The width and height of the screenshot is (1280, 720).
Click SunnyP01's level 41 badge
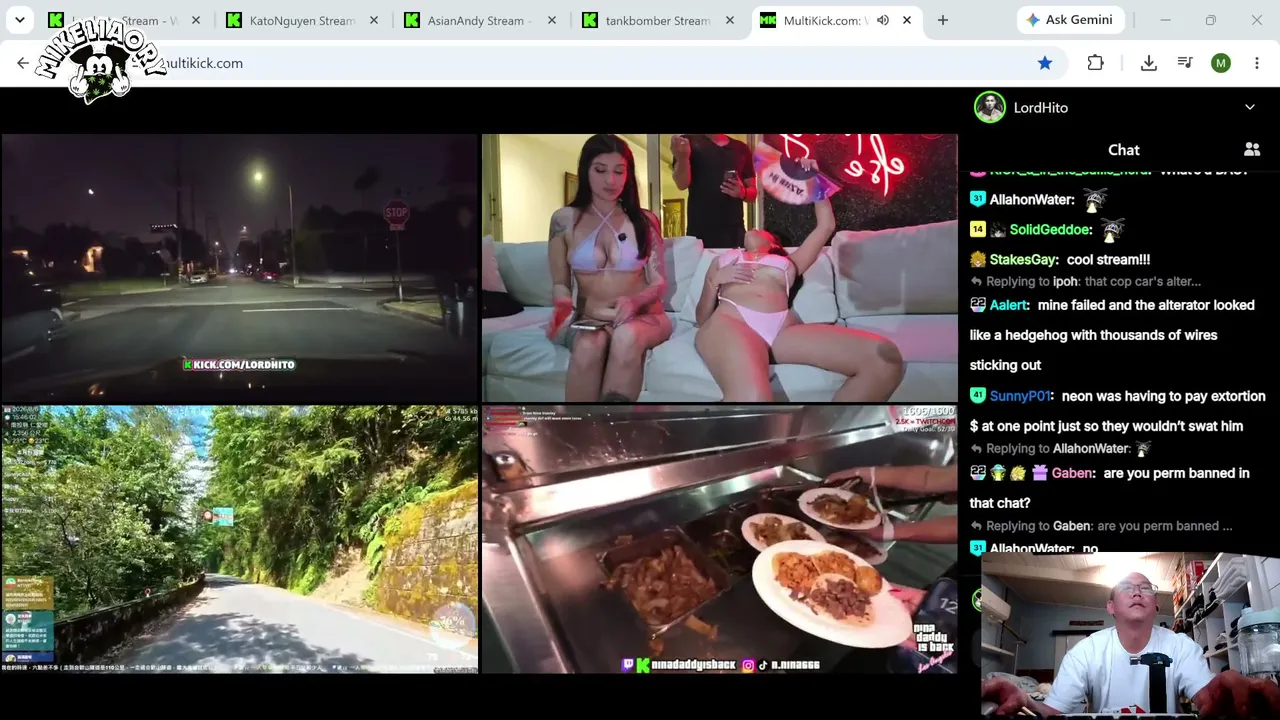[978, 395]
